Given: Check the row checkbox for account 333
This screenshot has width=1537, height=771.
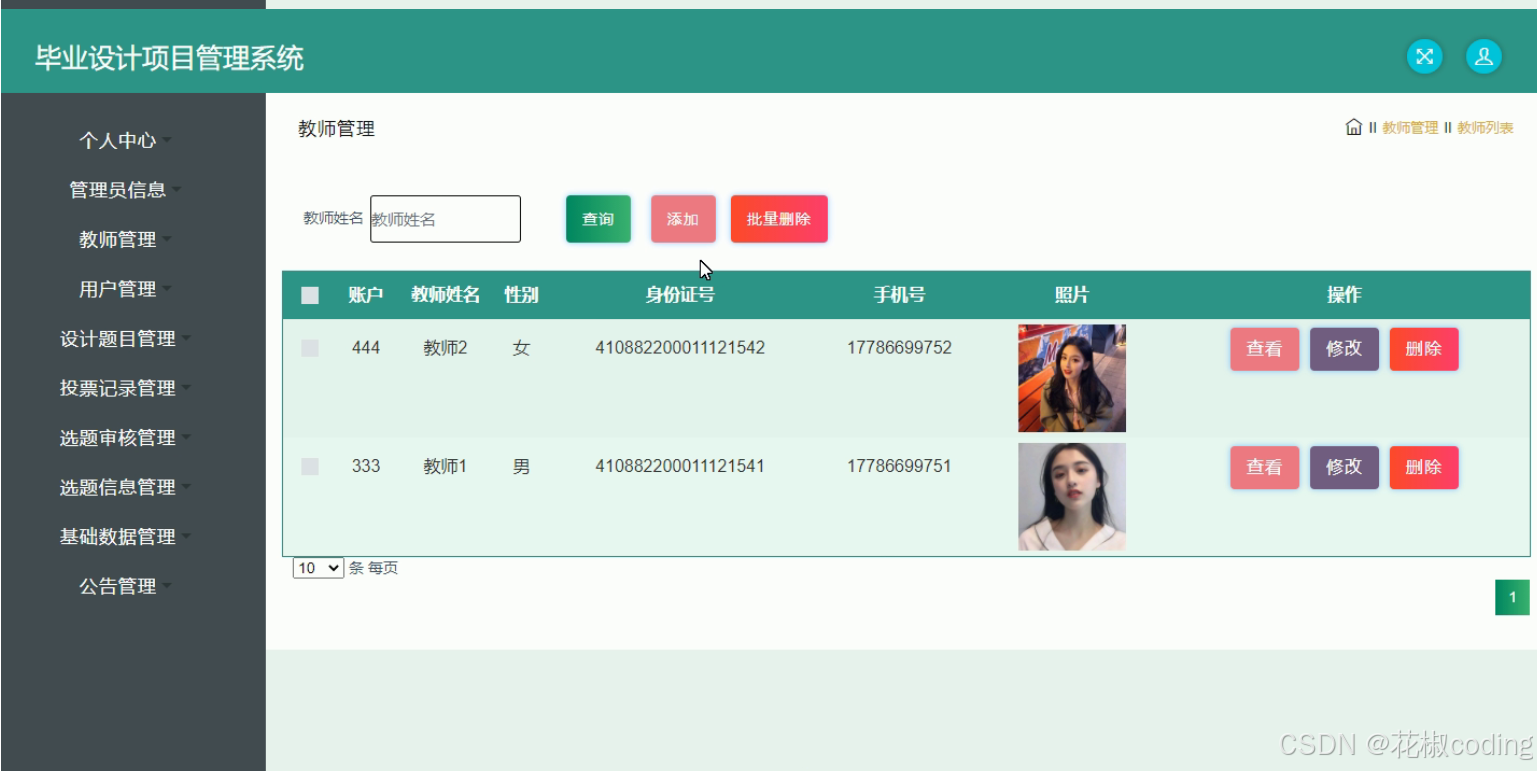Looking at the screenshot, I should click(x=310, y=466).
